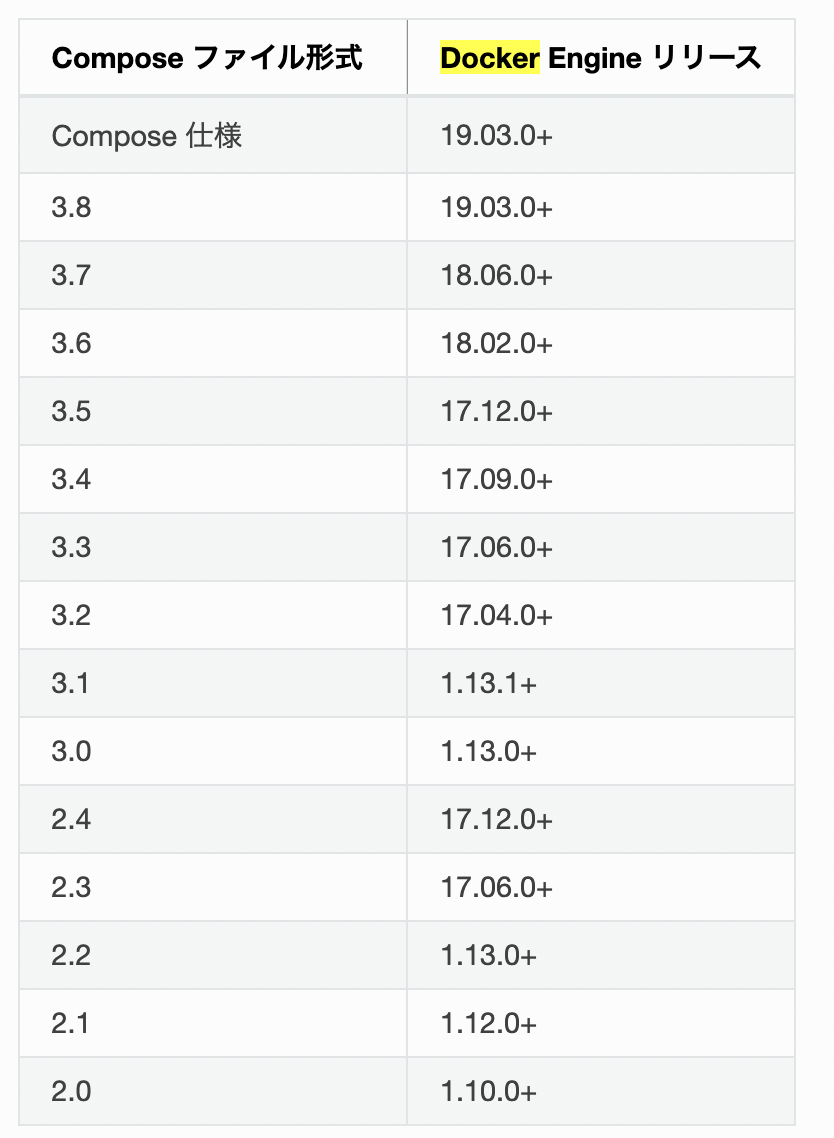834x1138 pixels.
Task: Select the 3.7 format version cell
Action: 72,276
